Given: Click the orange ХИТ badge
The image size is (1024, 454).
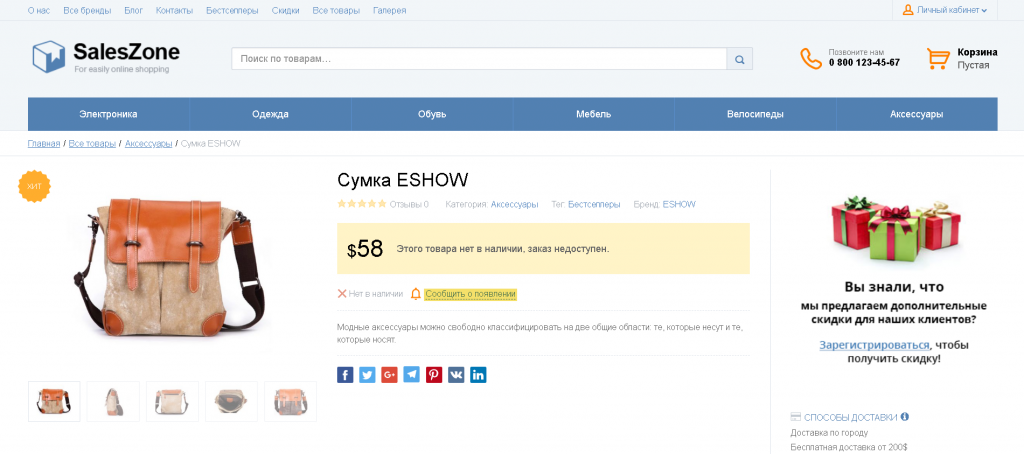Looking at the screenshot, I should coord(34,187).
